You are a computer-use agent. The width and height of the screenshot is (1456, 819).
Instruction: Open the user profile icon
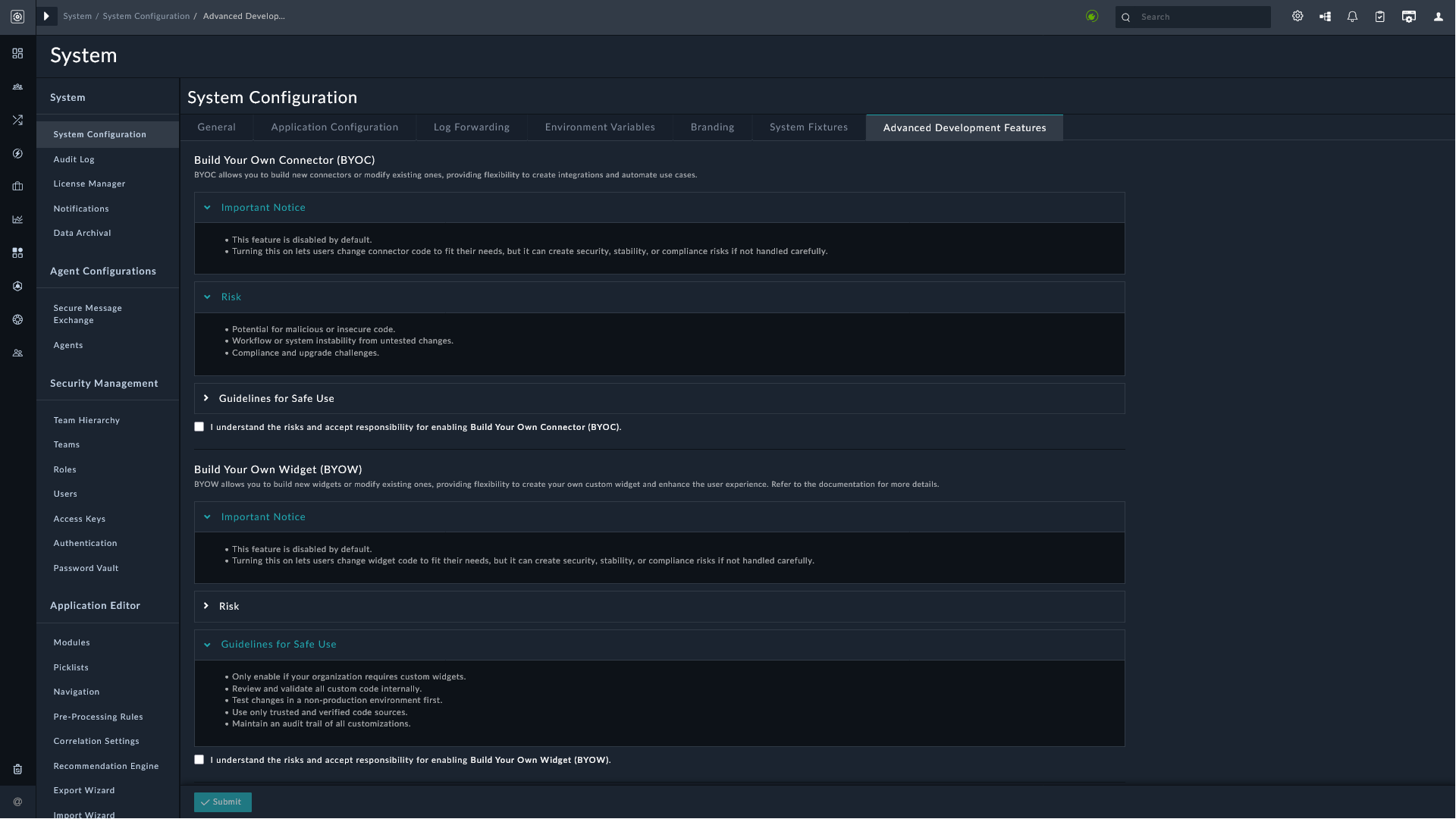click(1438, 17)
